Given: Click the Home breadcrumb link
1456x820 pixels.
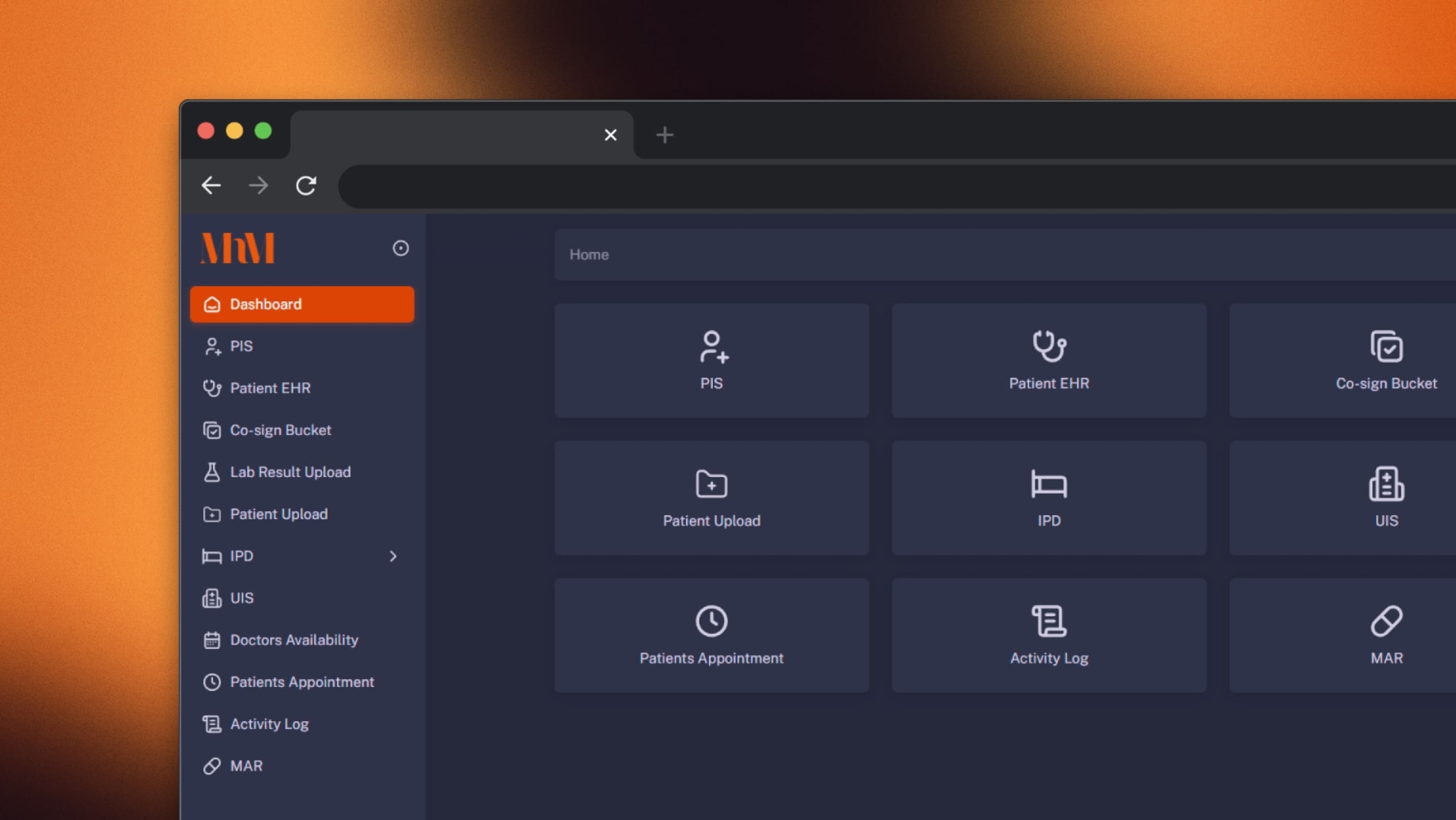Looking at the screenshot, I should [x=589, y=254].
